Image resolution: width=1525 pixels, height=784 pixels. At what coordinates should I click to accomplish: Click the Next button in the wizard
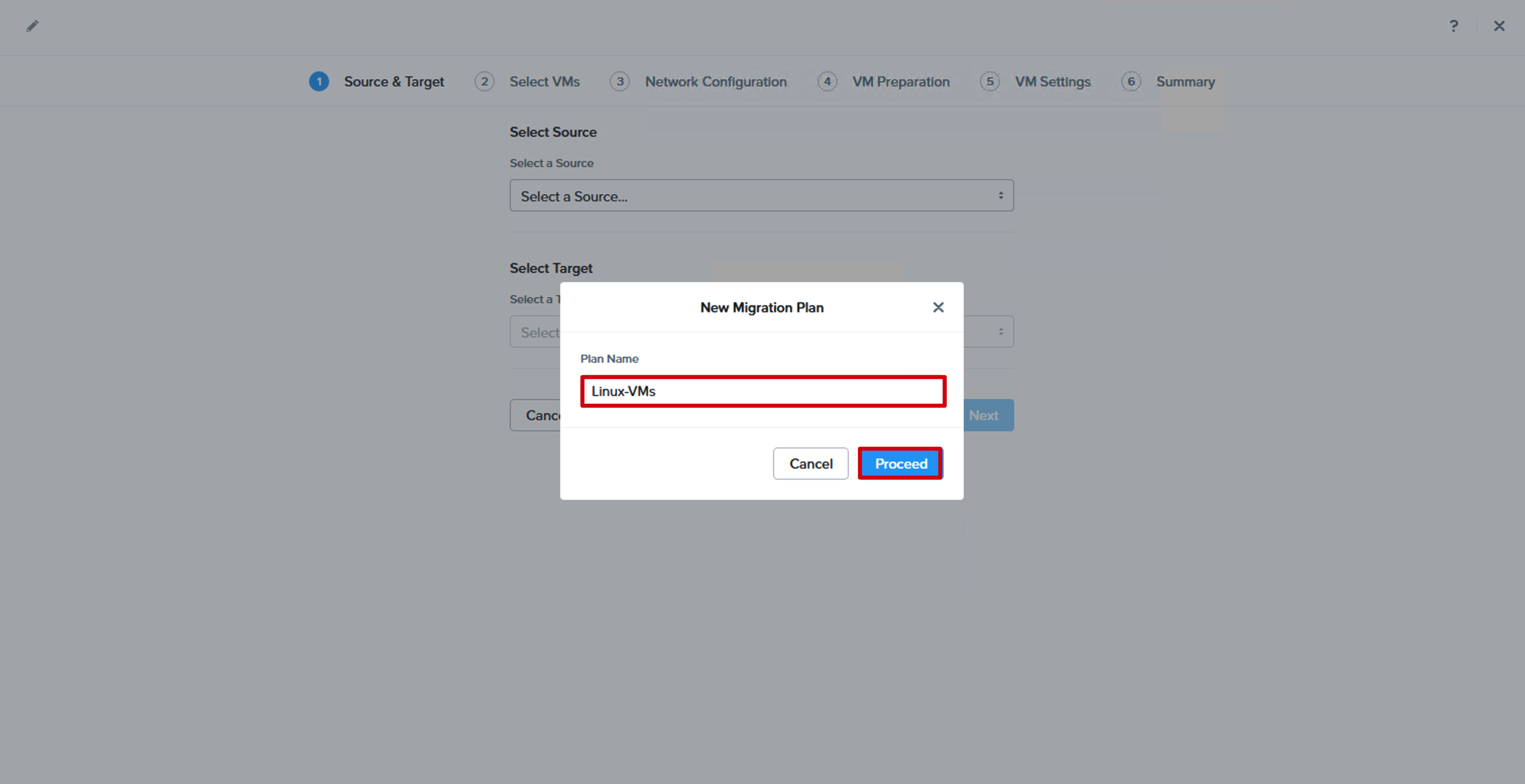pyautogui.click(x=988, y=415)
